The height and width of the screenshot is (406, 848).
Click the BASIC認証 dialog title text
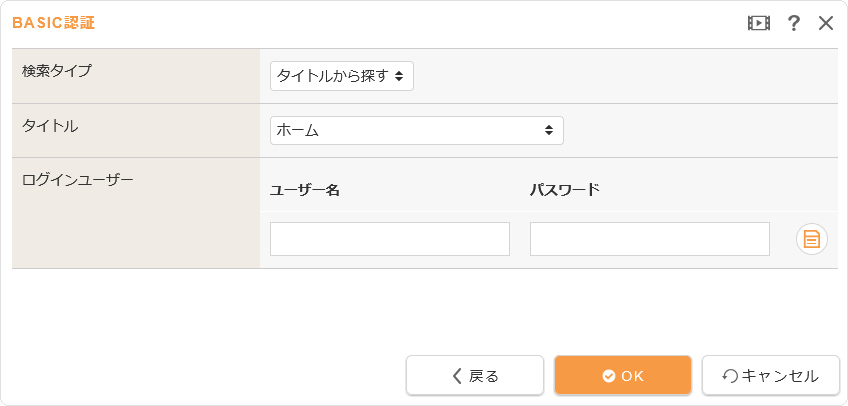point(54,23)
